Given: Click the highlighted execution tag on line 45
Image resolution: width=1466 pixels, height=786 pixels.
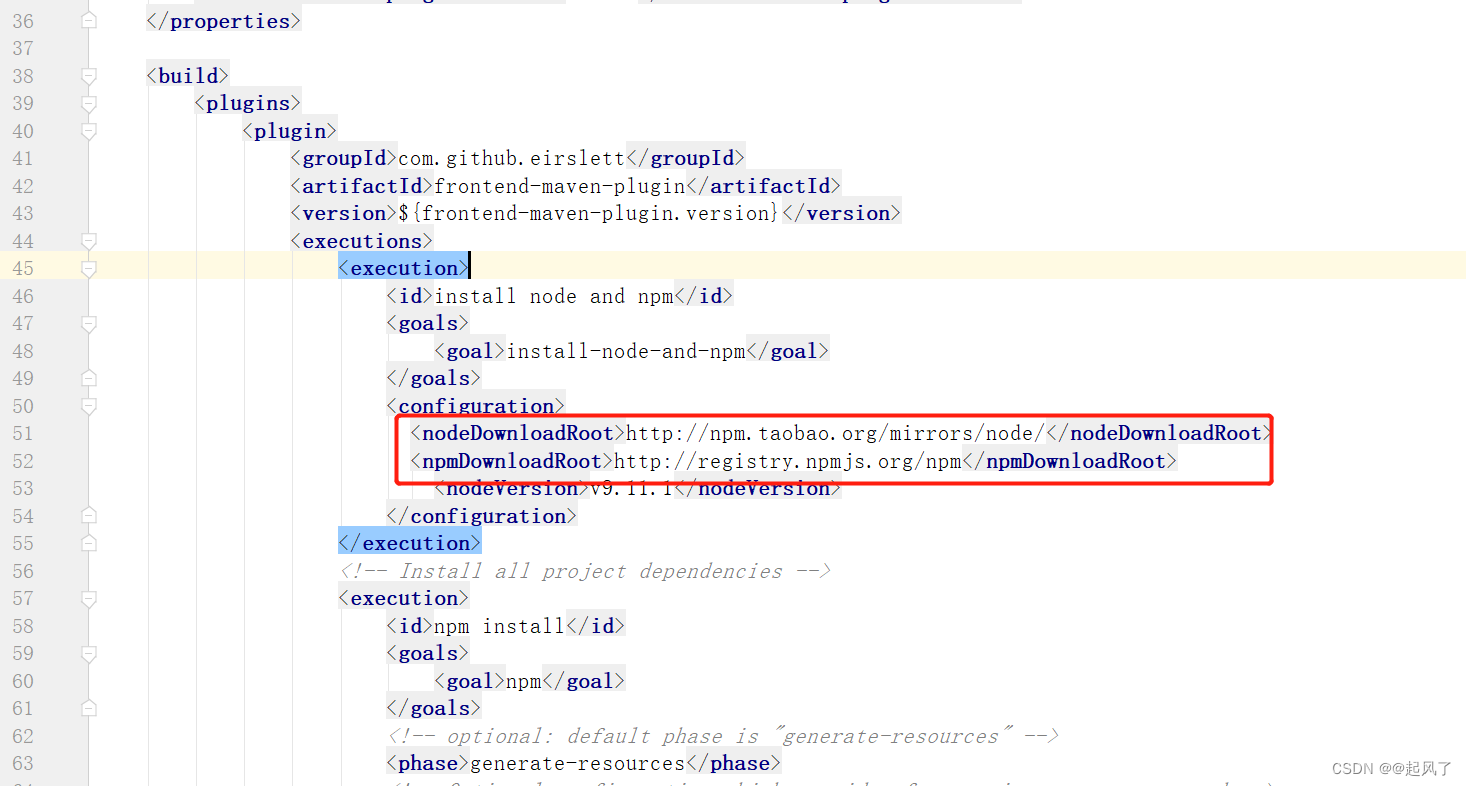Looking at the screenshot, I should (404, 268).
